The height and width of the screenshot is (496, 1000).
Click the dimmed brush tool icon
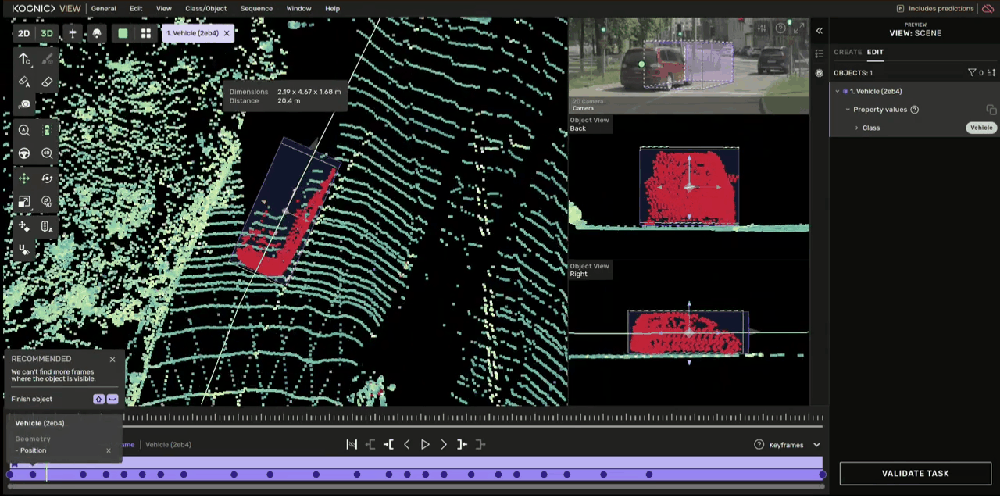47,59
